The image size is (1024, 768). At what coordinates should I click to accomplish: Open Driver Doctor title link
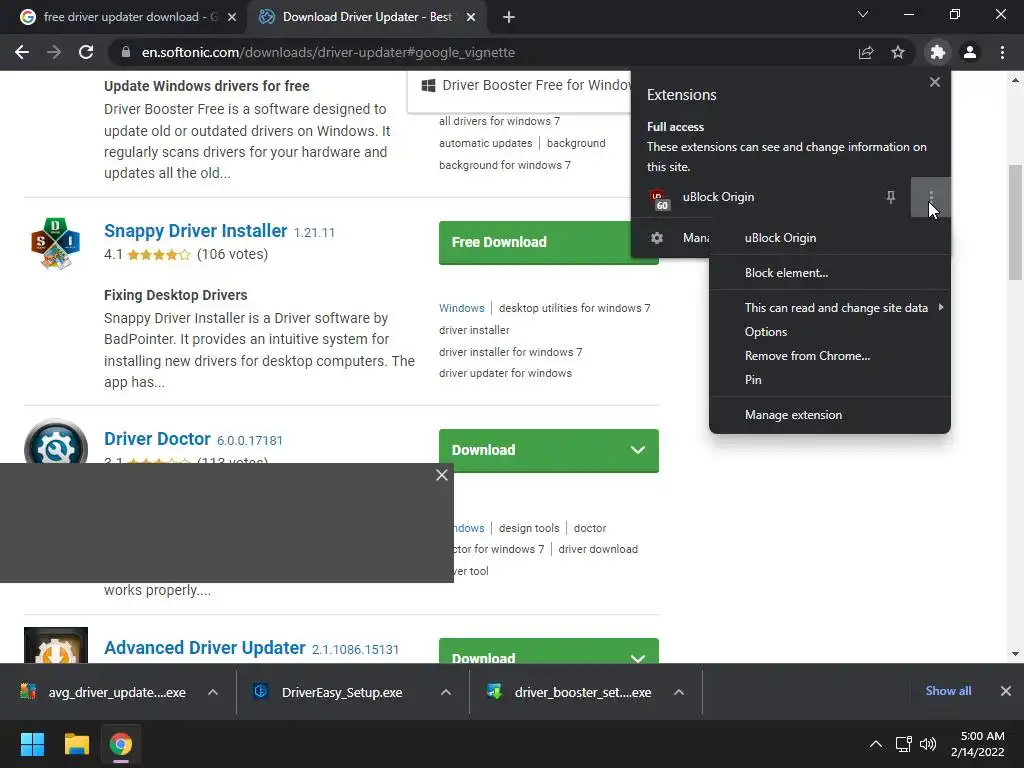point(157,438)
